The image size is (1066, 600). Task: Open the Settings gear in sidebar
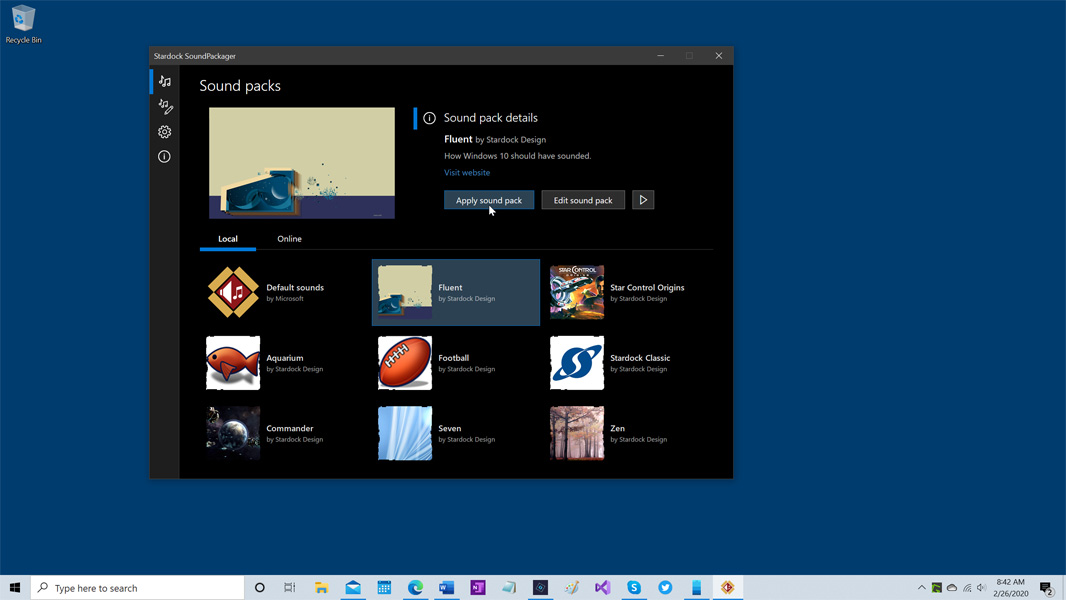(165, 132)
